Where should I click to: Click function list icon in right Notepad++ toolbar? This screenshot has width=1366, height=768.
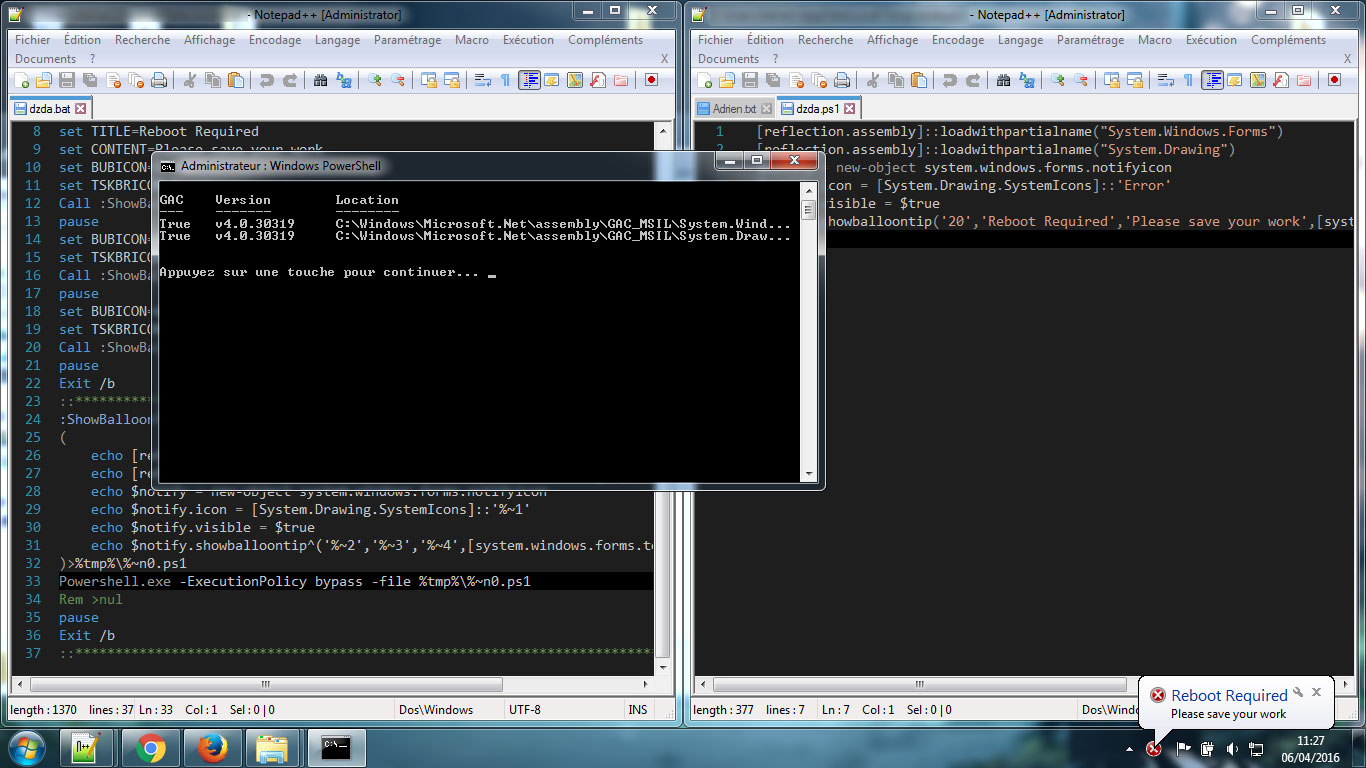1280,80
